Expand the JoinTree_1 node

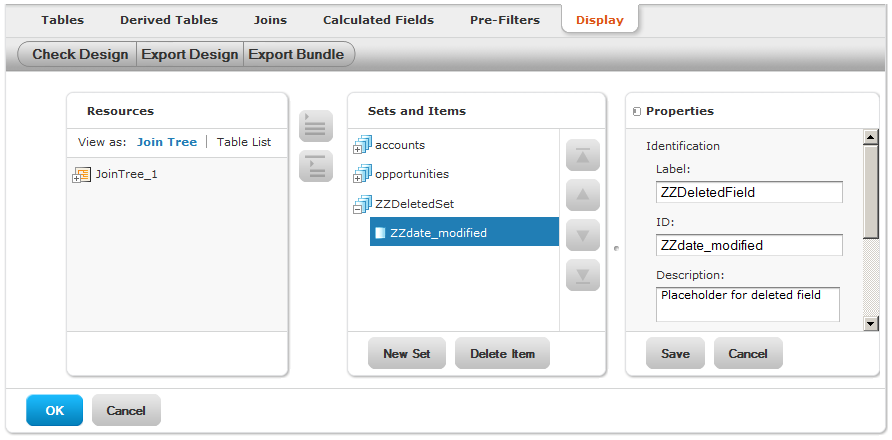(76, 179)
